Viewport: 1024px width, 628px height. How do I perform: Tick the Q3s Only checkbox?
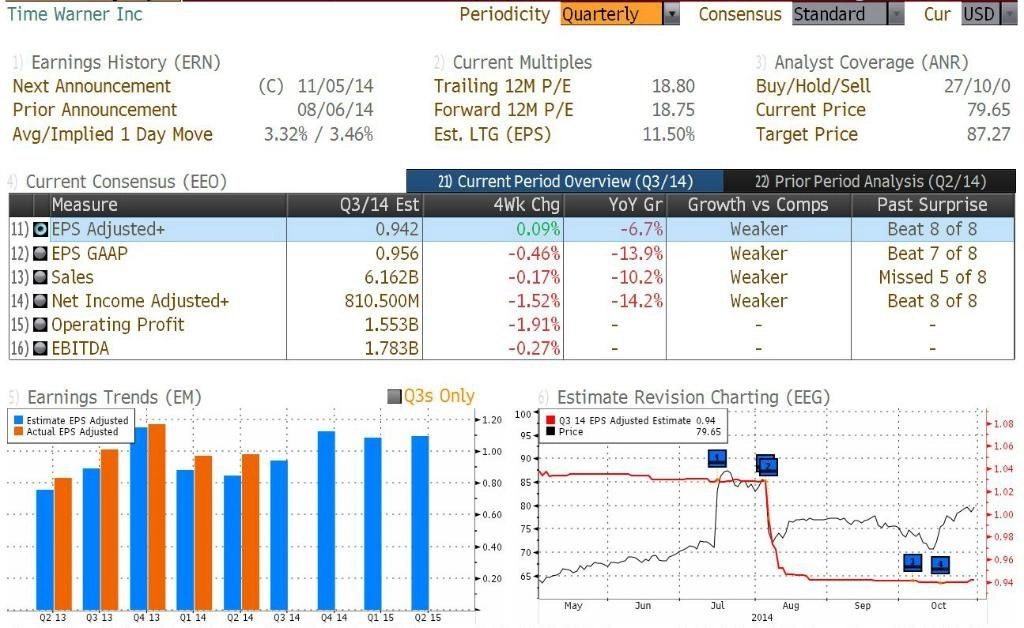[x=394, y=396]
